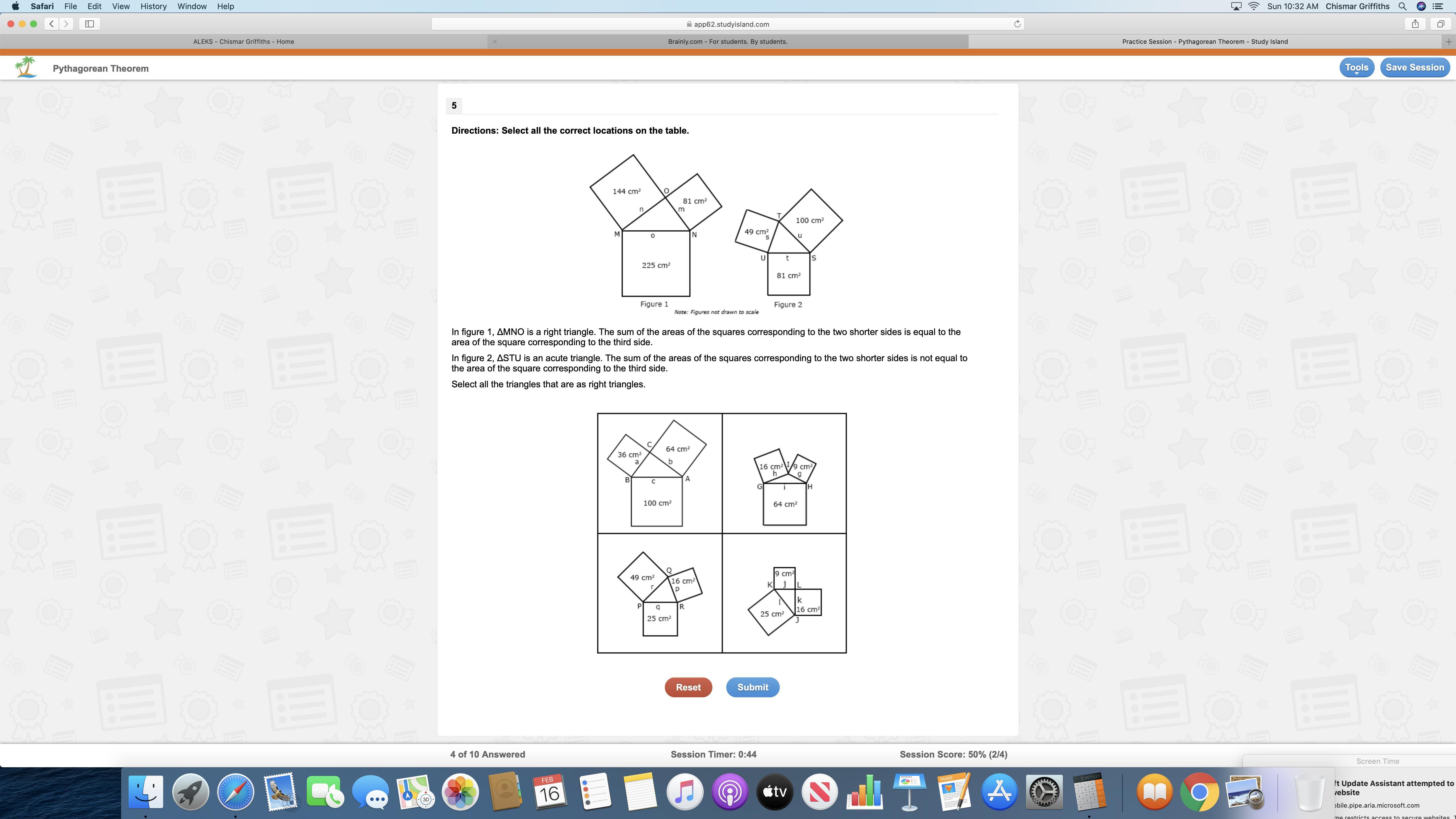Select the triangle JKL table cell

784,593
